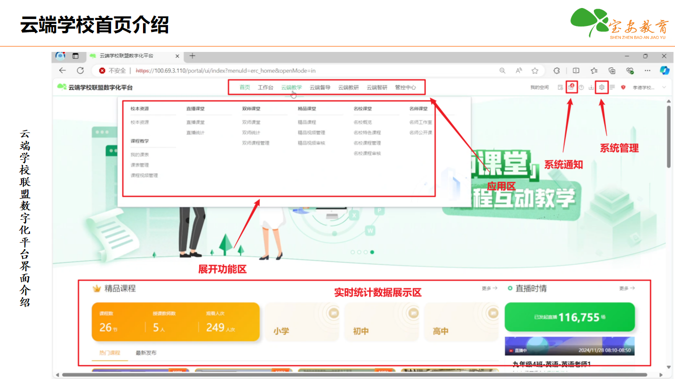Image resolution: width=675 pixels, height=379 pixels.
Task: Open the 初中 course category card
Action: (x=381, y=322)
